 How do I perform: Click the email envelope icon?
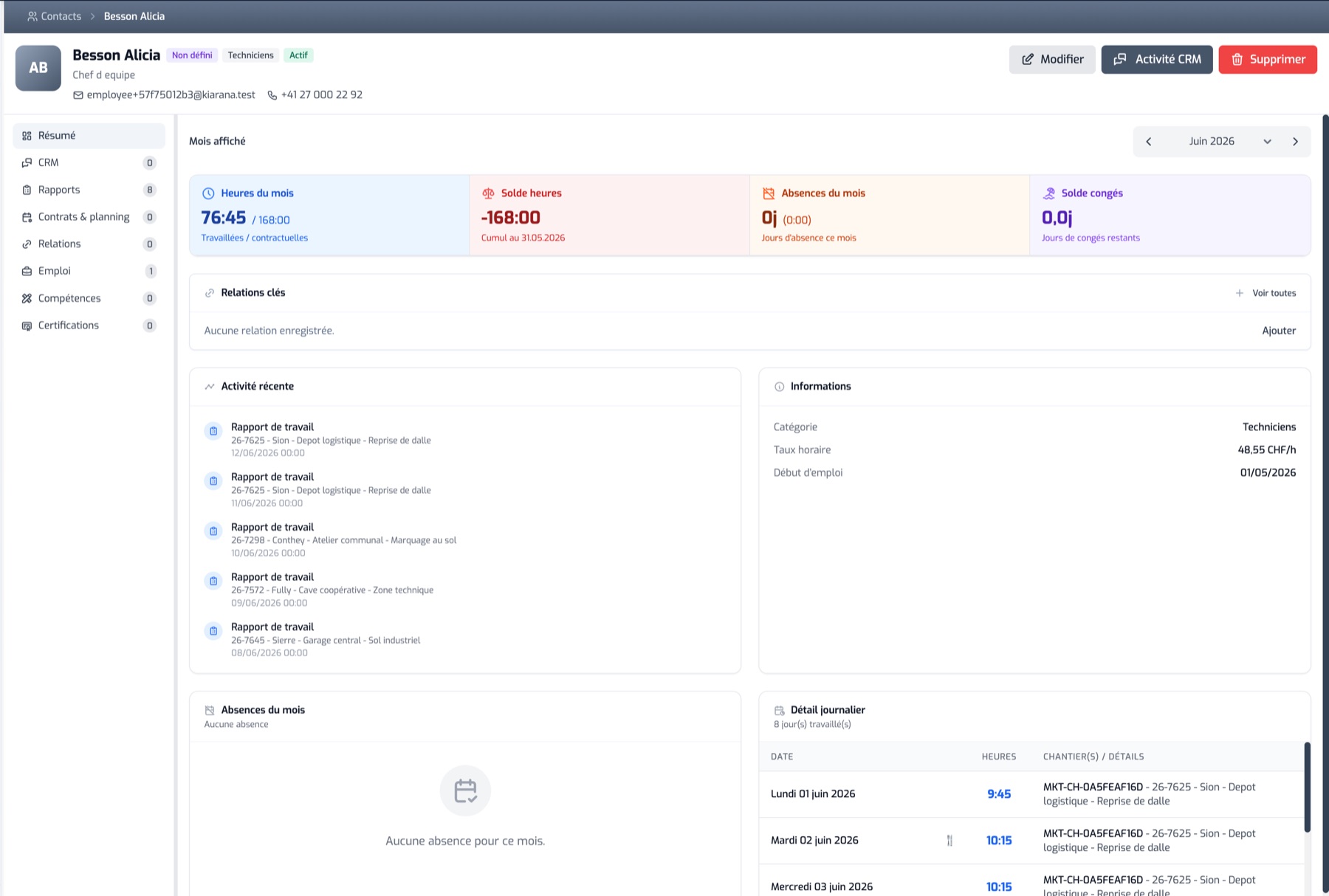(78, 95)
